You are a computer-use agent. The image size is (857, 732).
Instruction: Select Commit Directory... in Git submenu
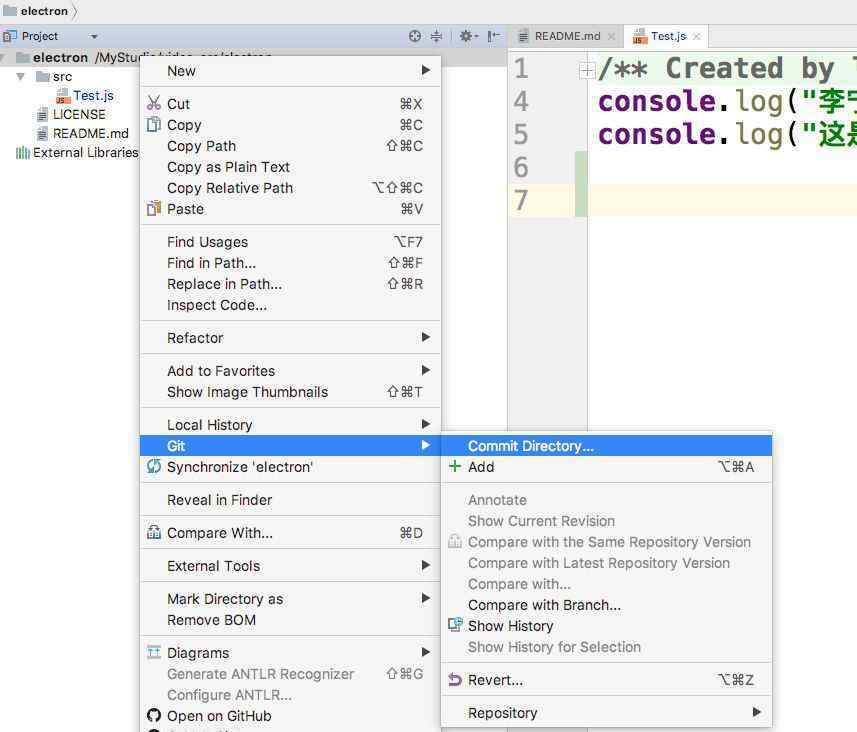point(606,446)
